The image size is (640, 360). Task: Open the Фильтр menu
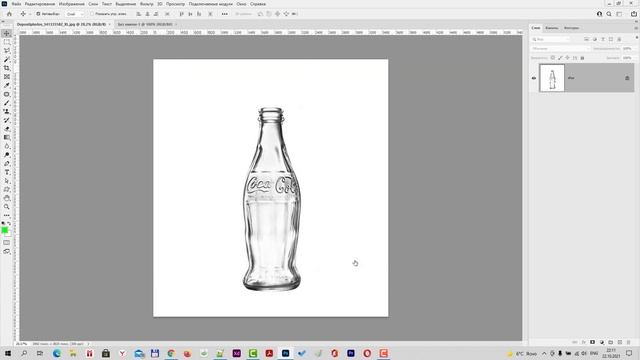point(147,4)
